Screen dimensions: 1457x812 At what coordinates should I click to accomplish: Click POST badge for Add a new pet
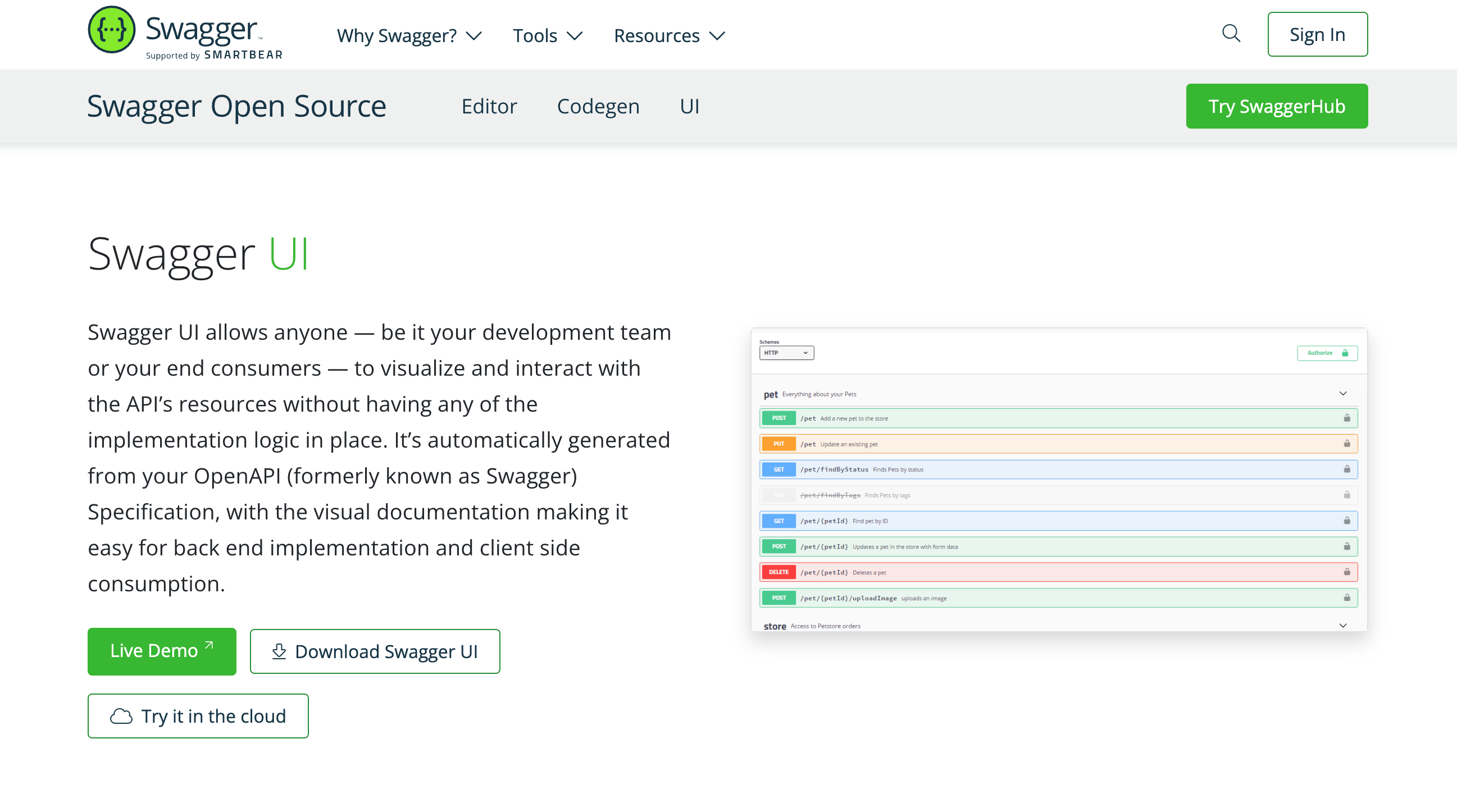(779, 418)
